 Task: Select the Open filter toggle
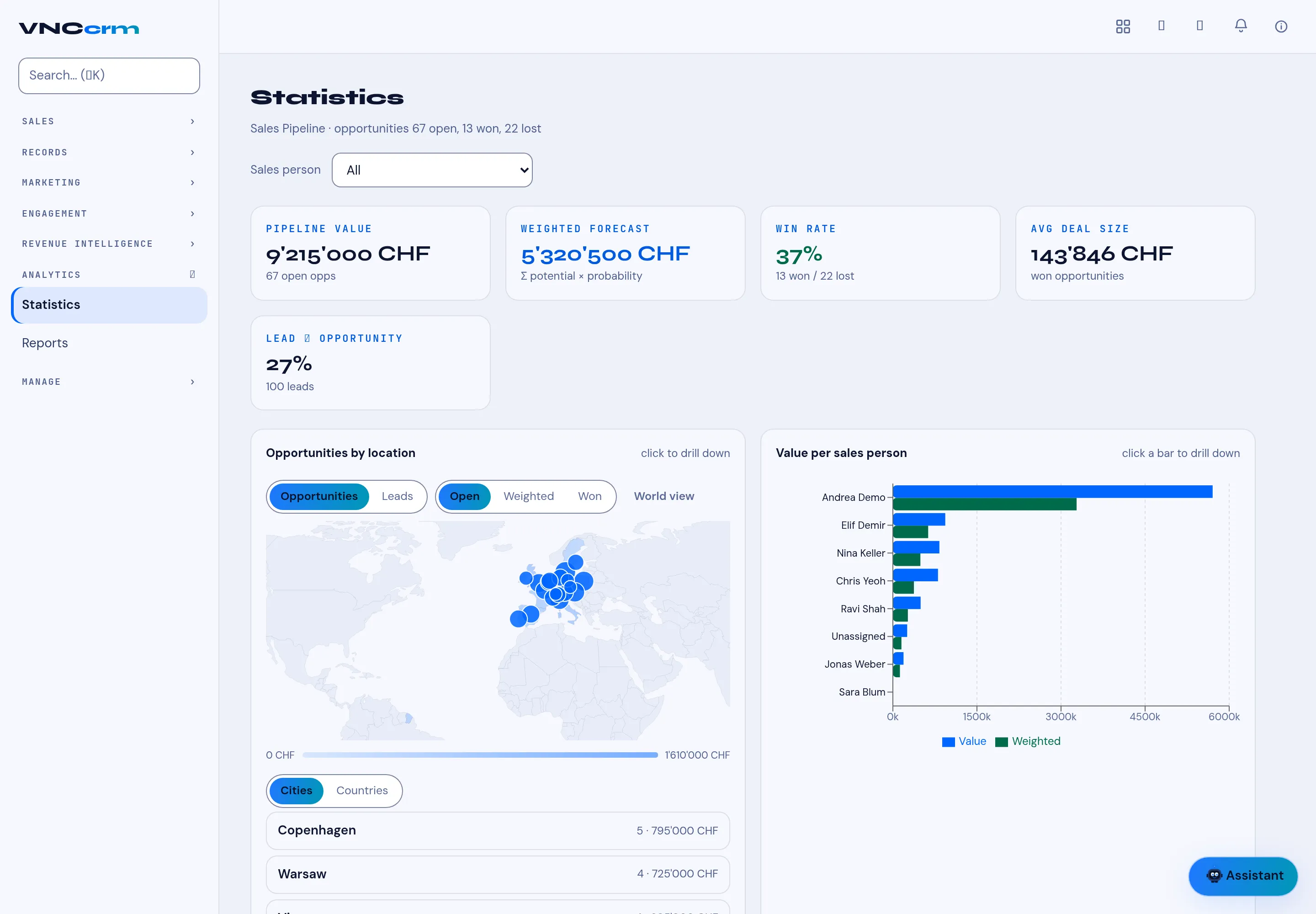click(464, 496)
